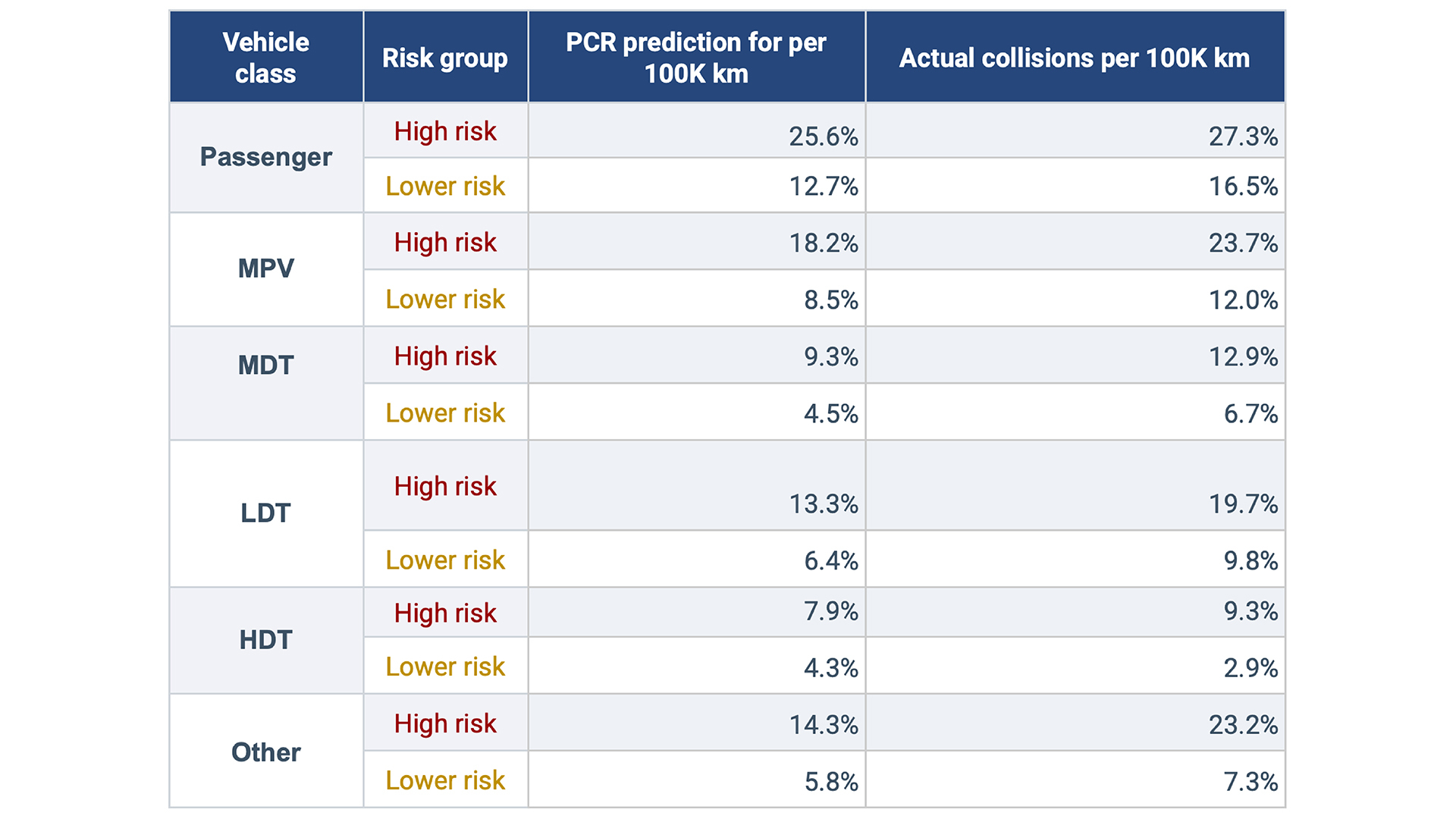Select the 25.6% PCR prediction value
The image size is (1456, 819).
coord(823,136)
